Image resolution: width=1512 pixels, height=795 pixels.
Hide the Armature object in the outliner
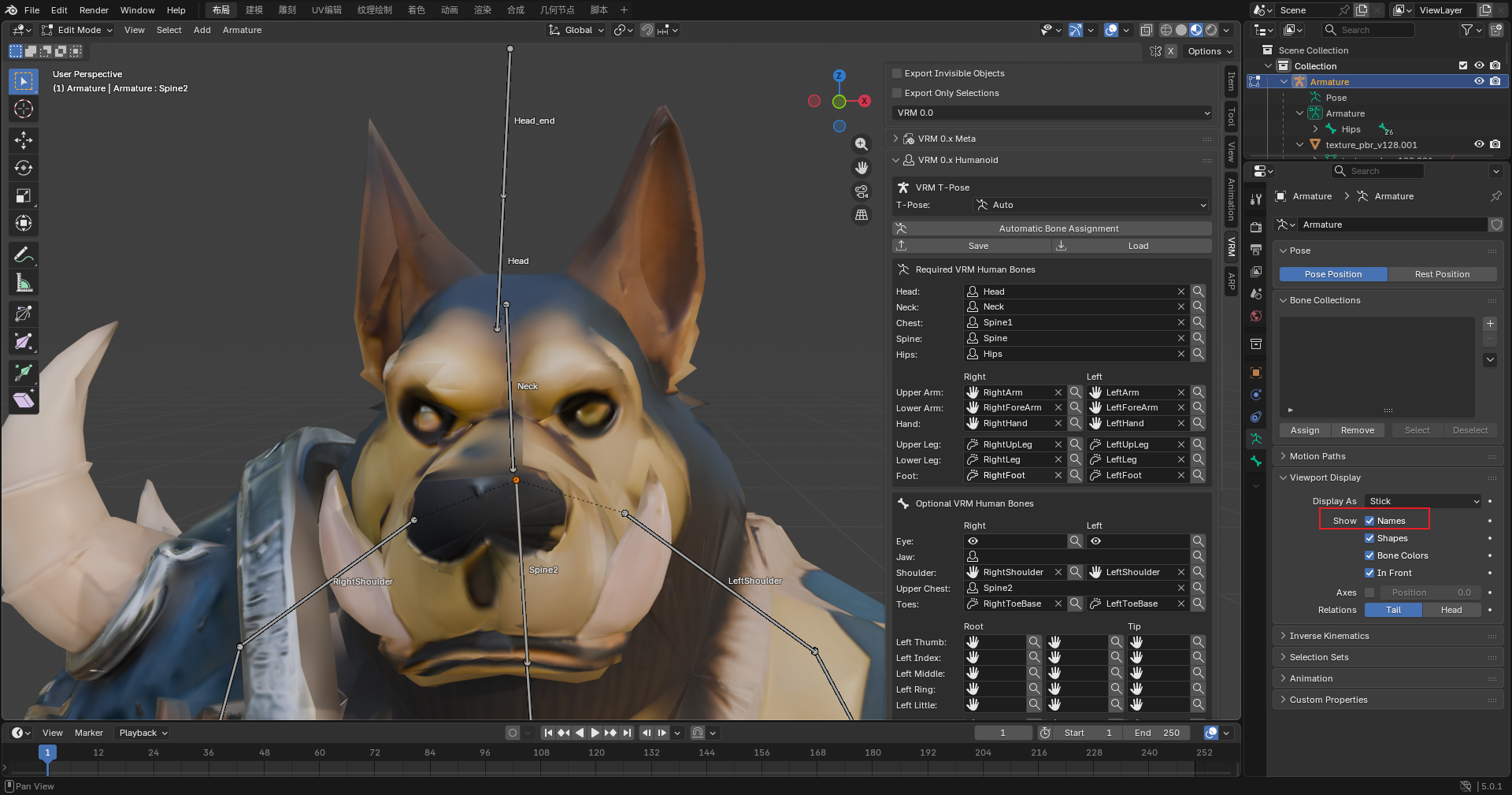pos(1479,82)
